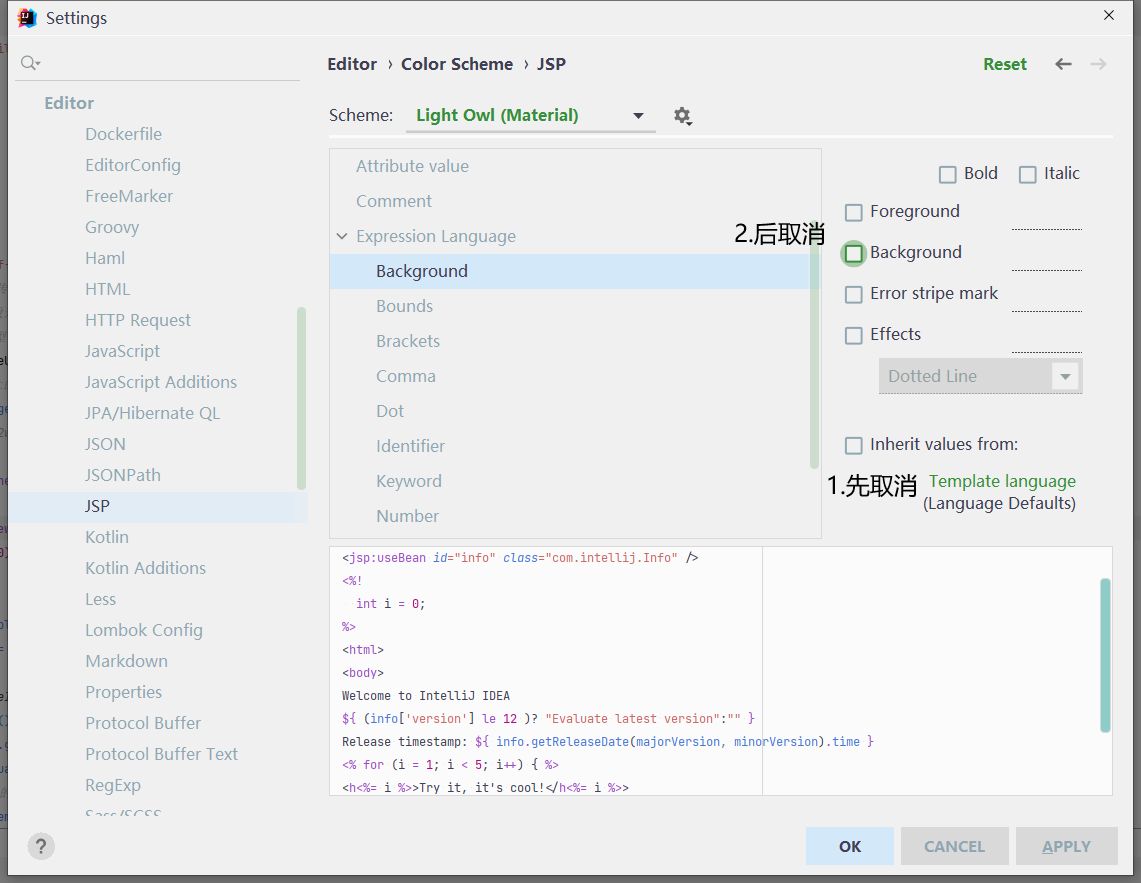Select Lombok Config in the sidebar
The width and height of the screenshot is (1141, 883).
point(144,630)
